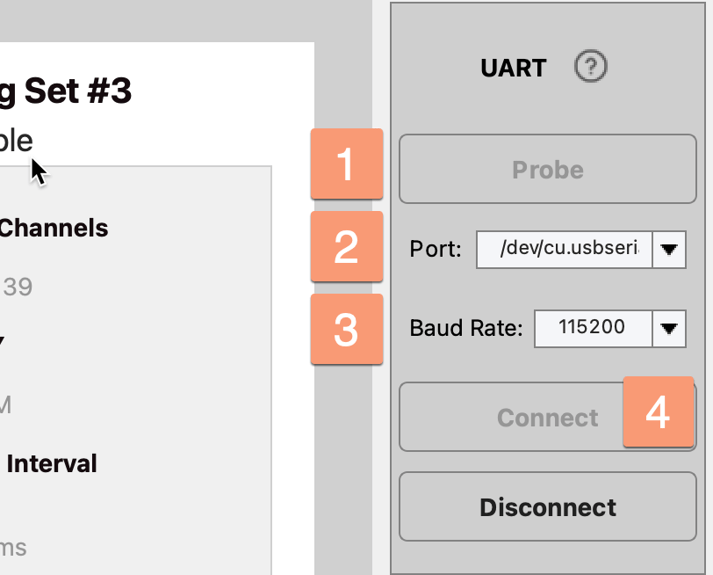This screenshot has width=713, height=575.
Task: Click the Interval heading
Action: [x=52, y=464]
